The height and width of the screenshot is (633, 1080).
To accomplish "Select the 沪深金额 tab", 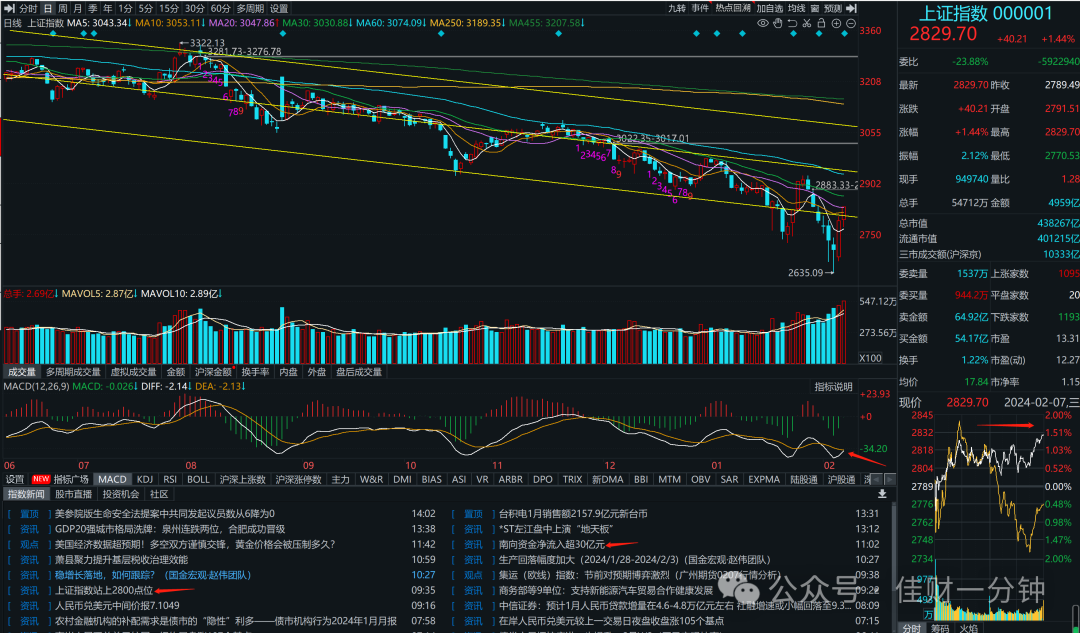I will tap(213, 372).
